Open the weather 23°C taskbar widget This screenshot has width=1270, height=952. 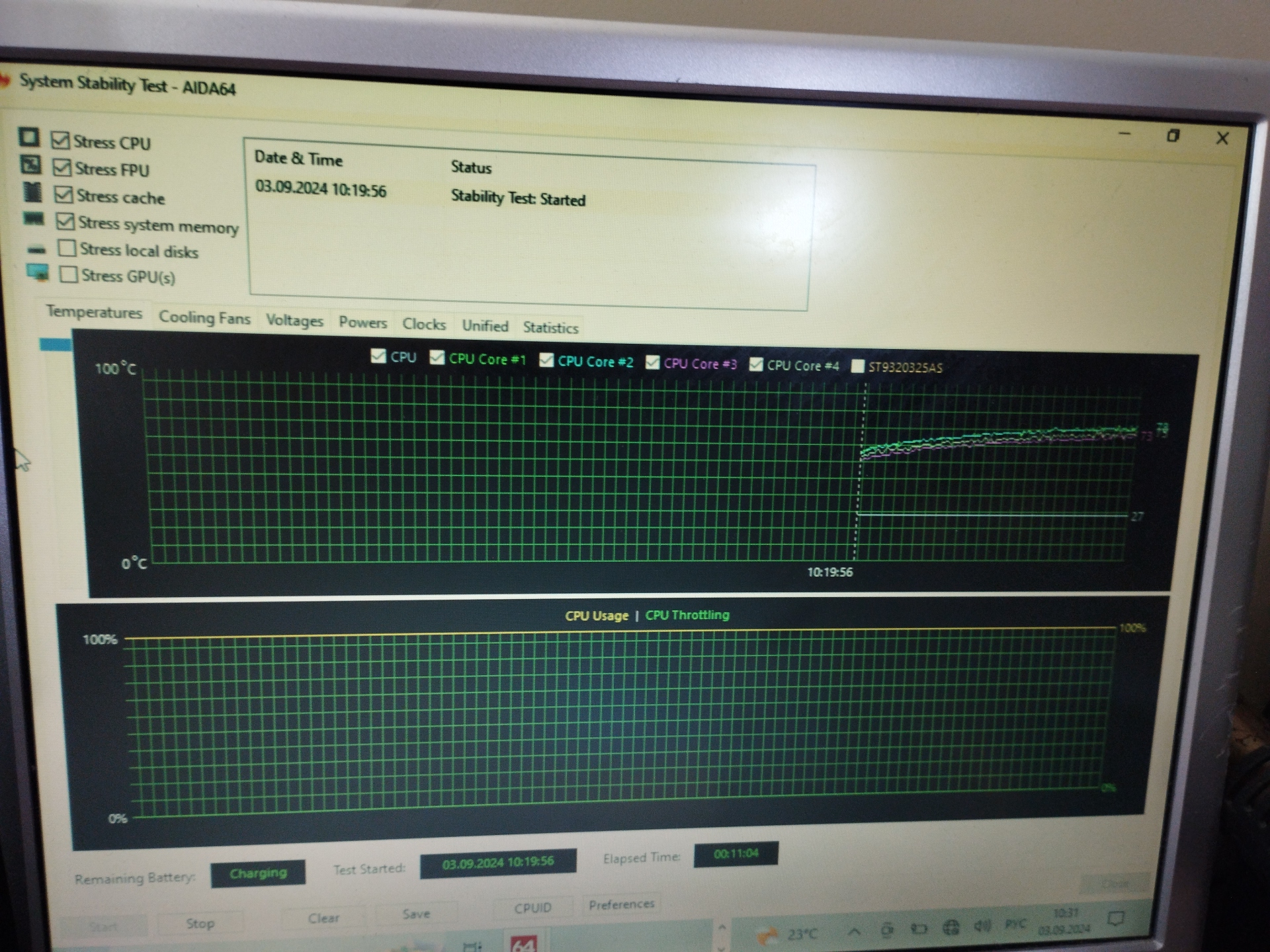(788, 935)
